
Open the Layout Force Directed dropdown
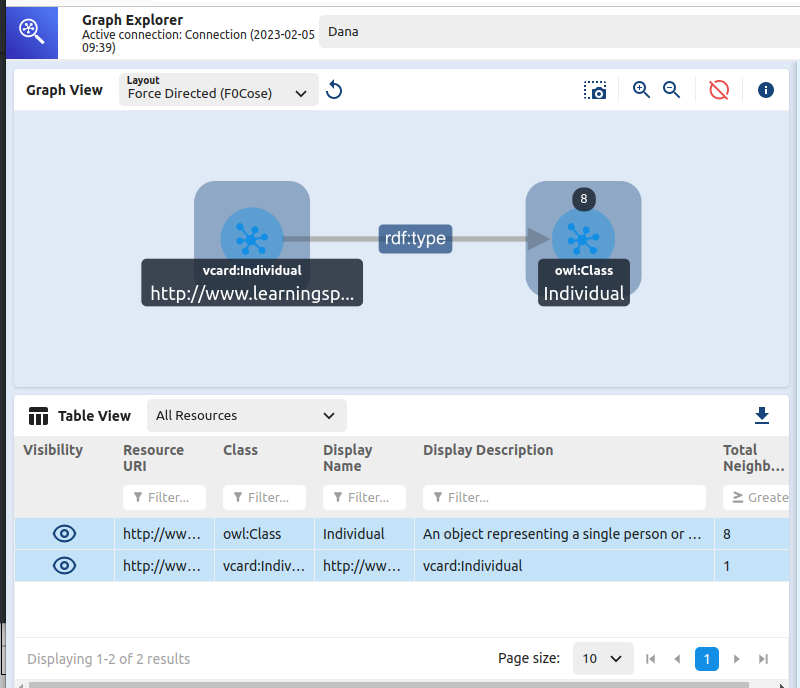(218, 89)
